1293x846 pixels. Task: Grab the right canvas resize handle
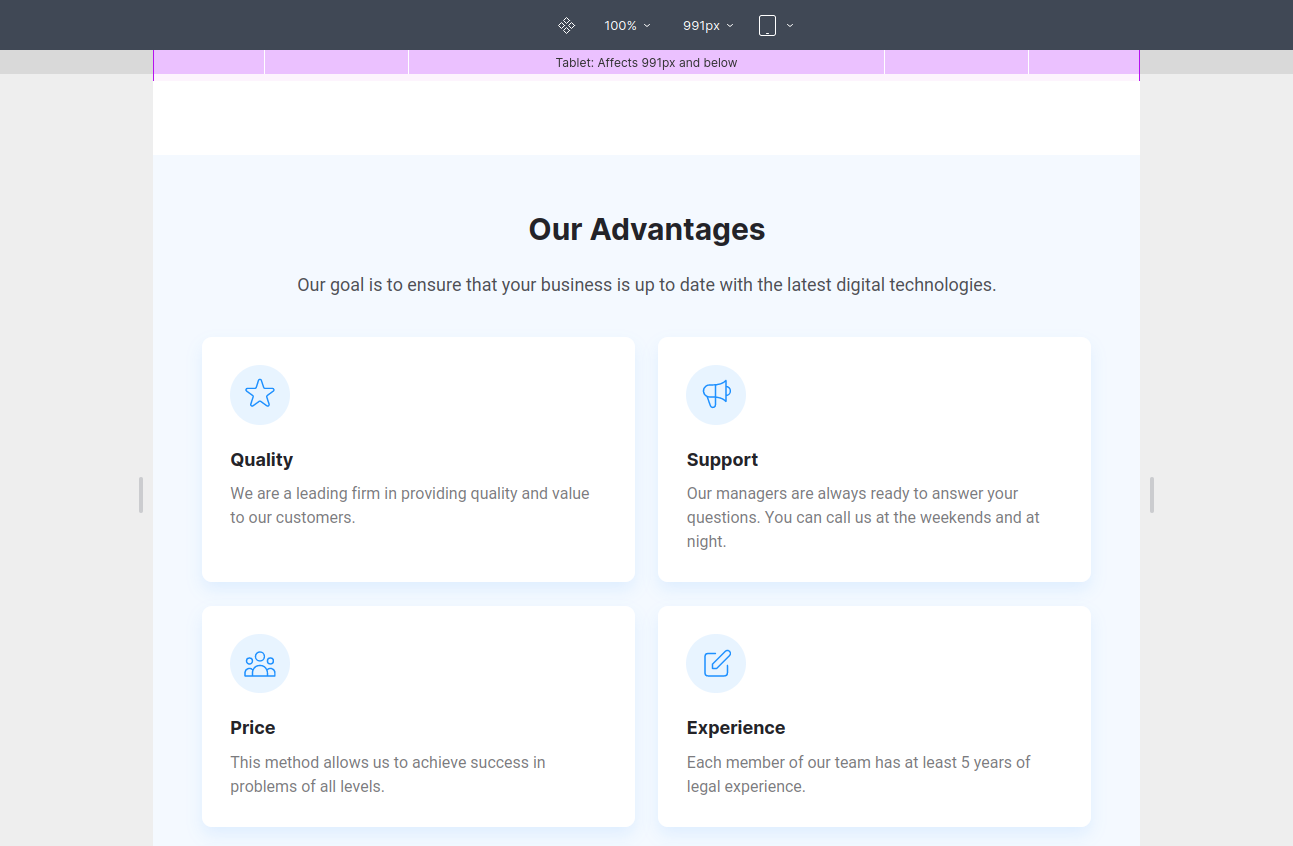pyautogui.click(x=1152, y=495)
